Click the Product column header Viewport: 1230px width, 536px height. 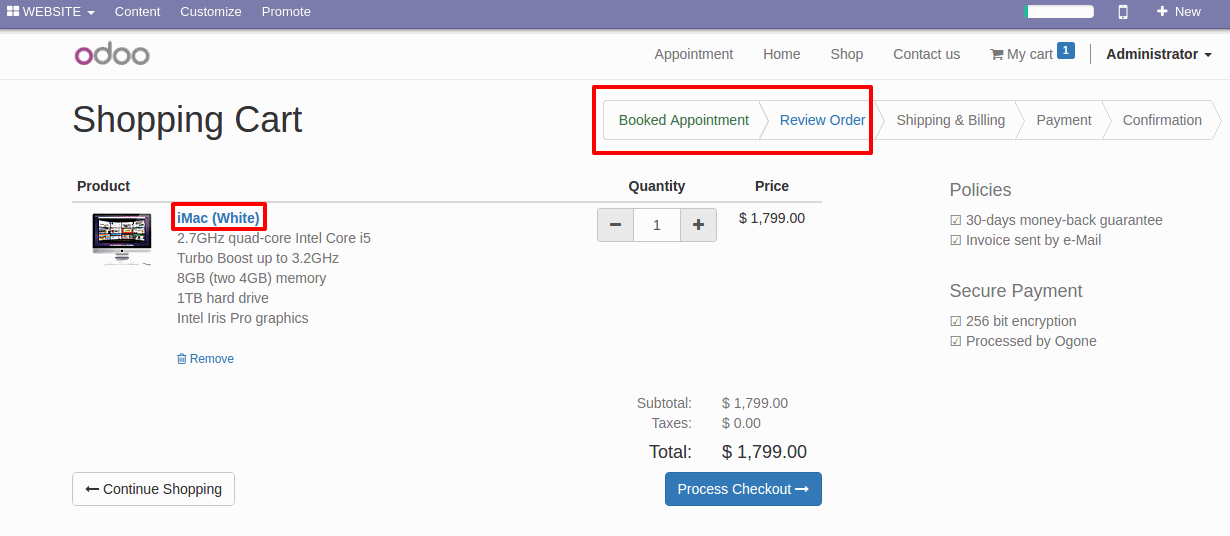pyautogui.click(x=104, y=186)
